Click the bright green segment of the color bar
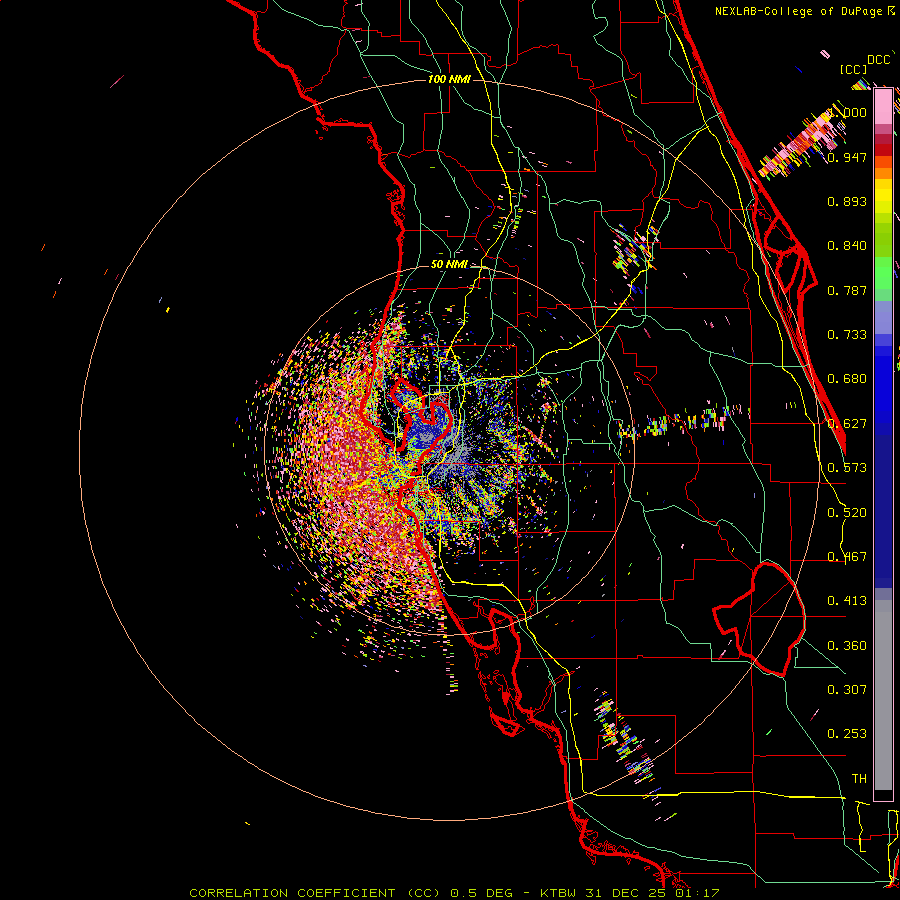The height and width of the screenshot is (900, 900). pyautogui.click(x=883, y=273)
